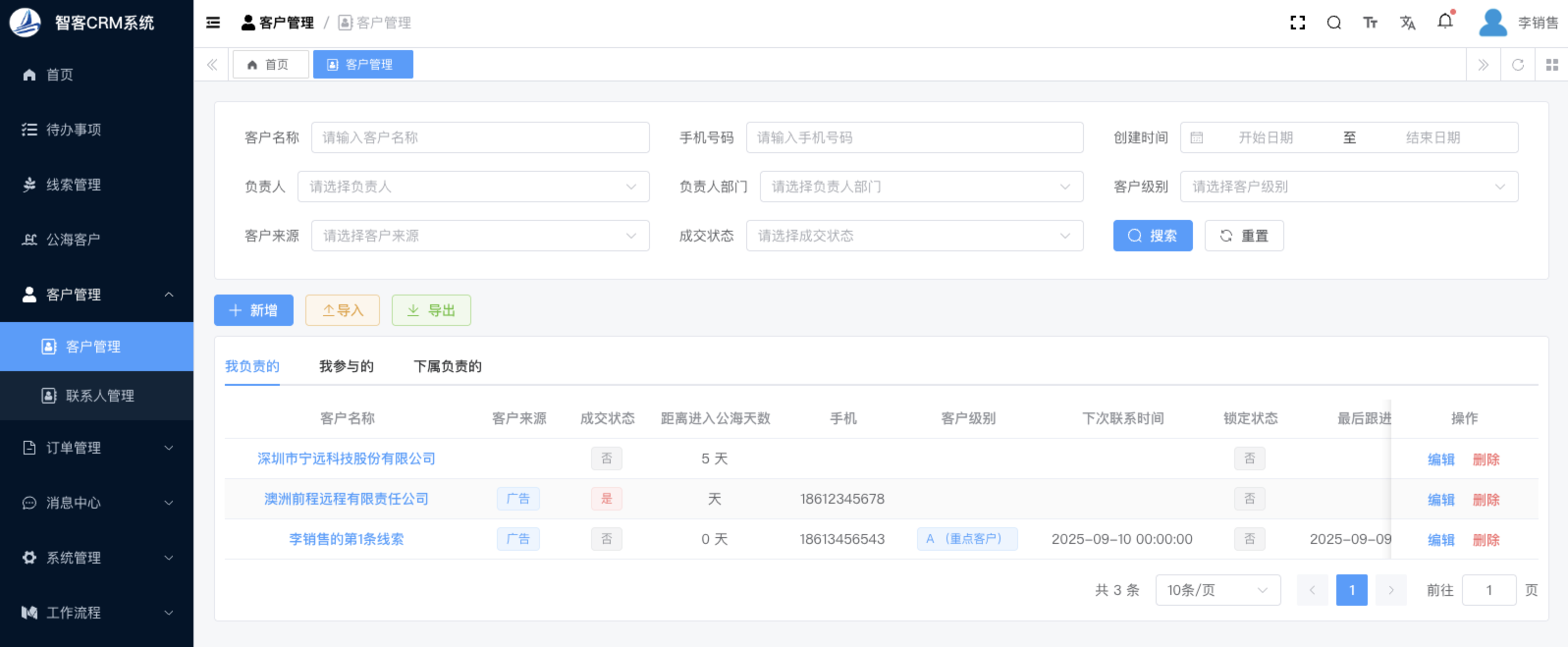
Task: Switch to the 我参与的 tab
Action: pyautogui.click(x=346, y=366)
